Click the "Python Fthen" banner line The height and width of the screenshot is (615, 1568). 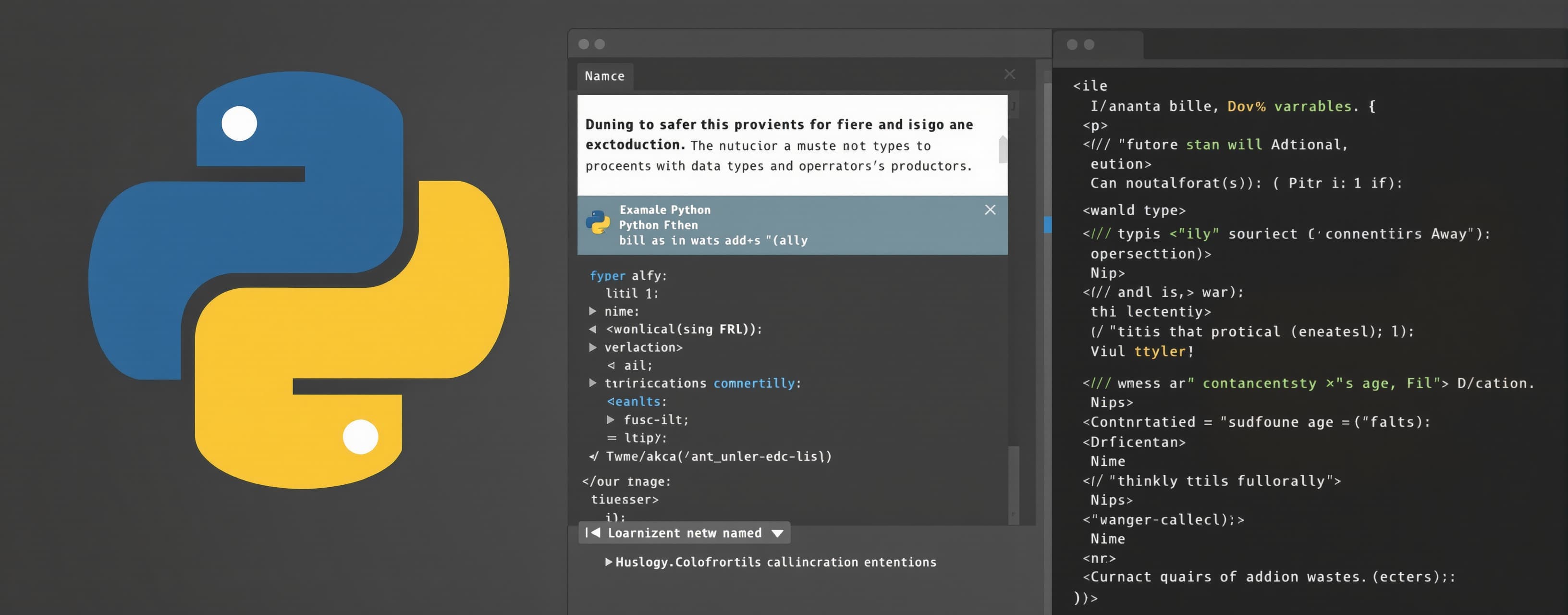click(658, 225)
